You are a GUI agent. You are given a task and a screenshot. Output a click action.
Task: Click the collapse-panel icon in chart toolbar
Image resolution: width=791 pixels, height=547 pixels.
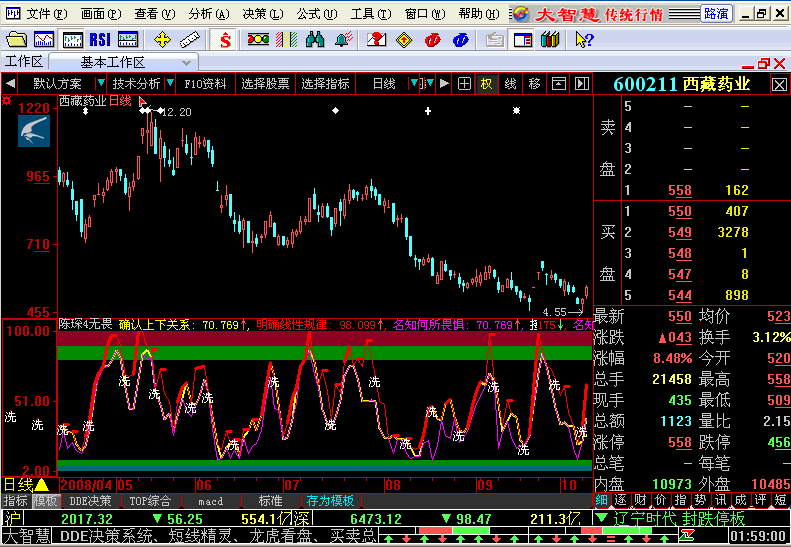(558, 83)
